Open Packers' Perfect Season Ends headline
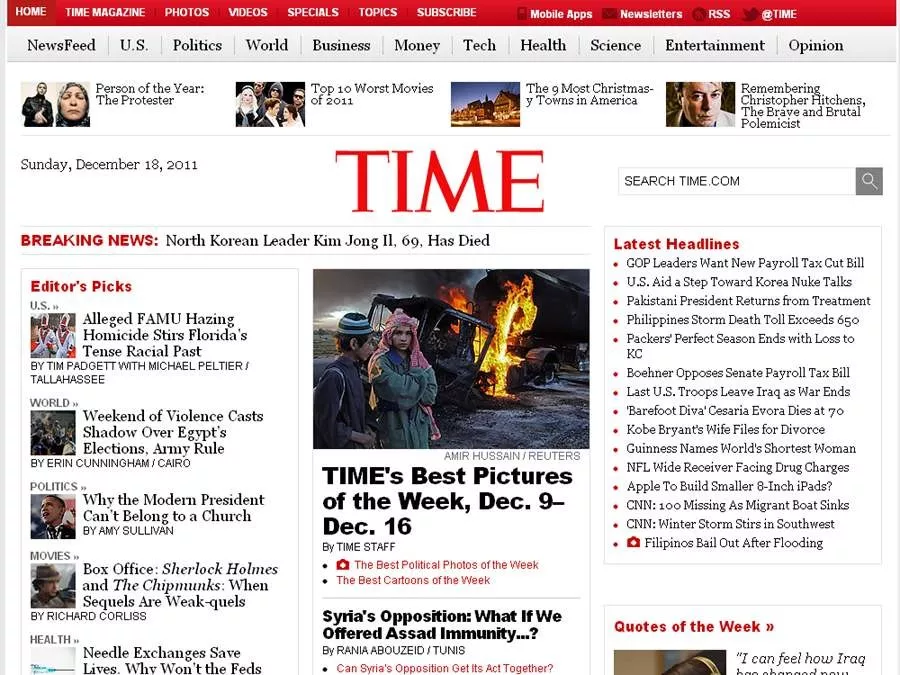The image size is (900, 675). click(x=740, y=346)
